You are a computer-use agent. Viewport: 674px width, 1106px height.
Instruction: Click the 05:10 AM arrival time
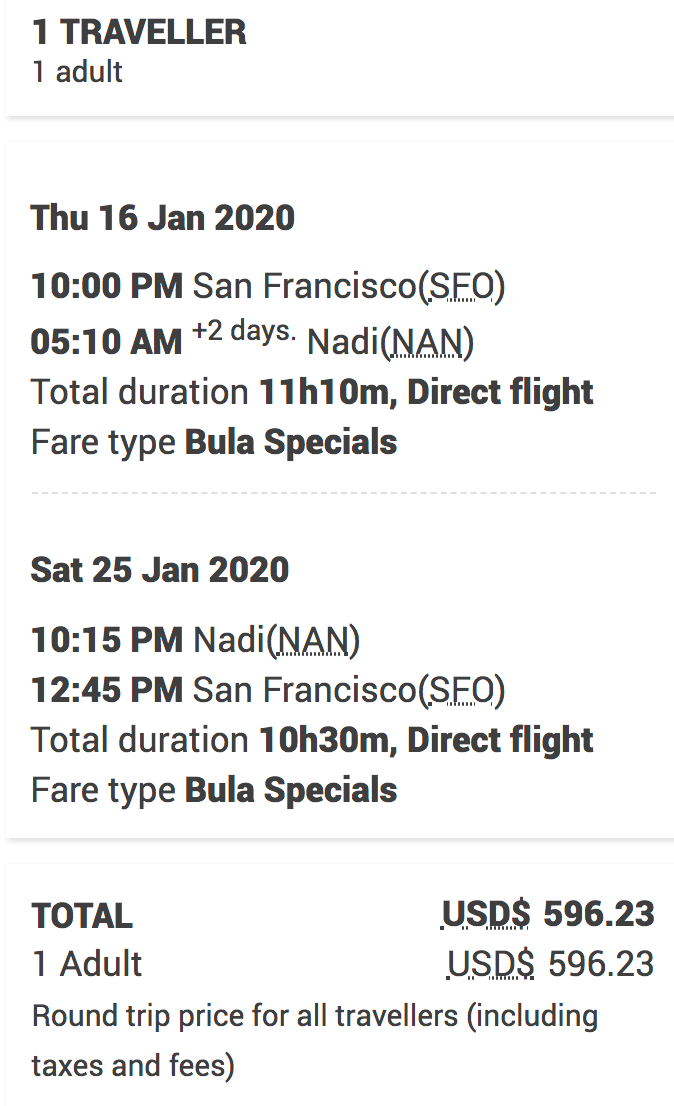click(107, 342)
